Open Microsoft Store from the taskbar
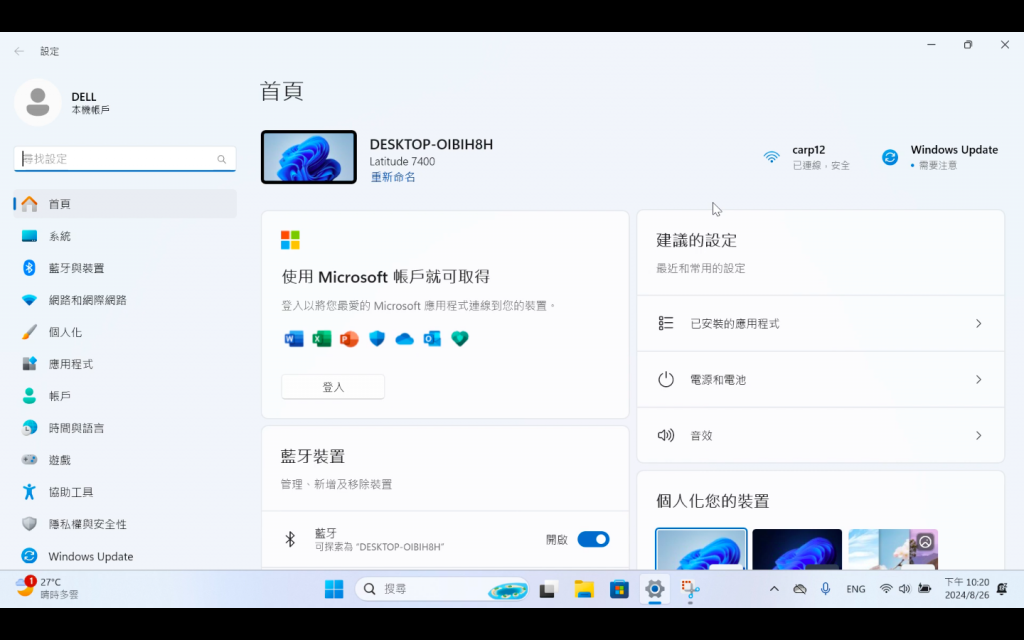Viewport: 1024px width, 640px height. pyautogui.click(x=619, y=589)
